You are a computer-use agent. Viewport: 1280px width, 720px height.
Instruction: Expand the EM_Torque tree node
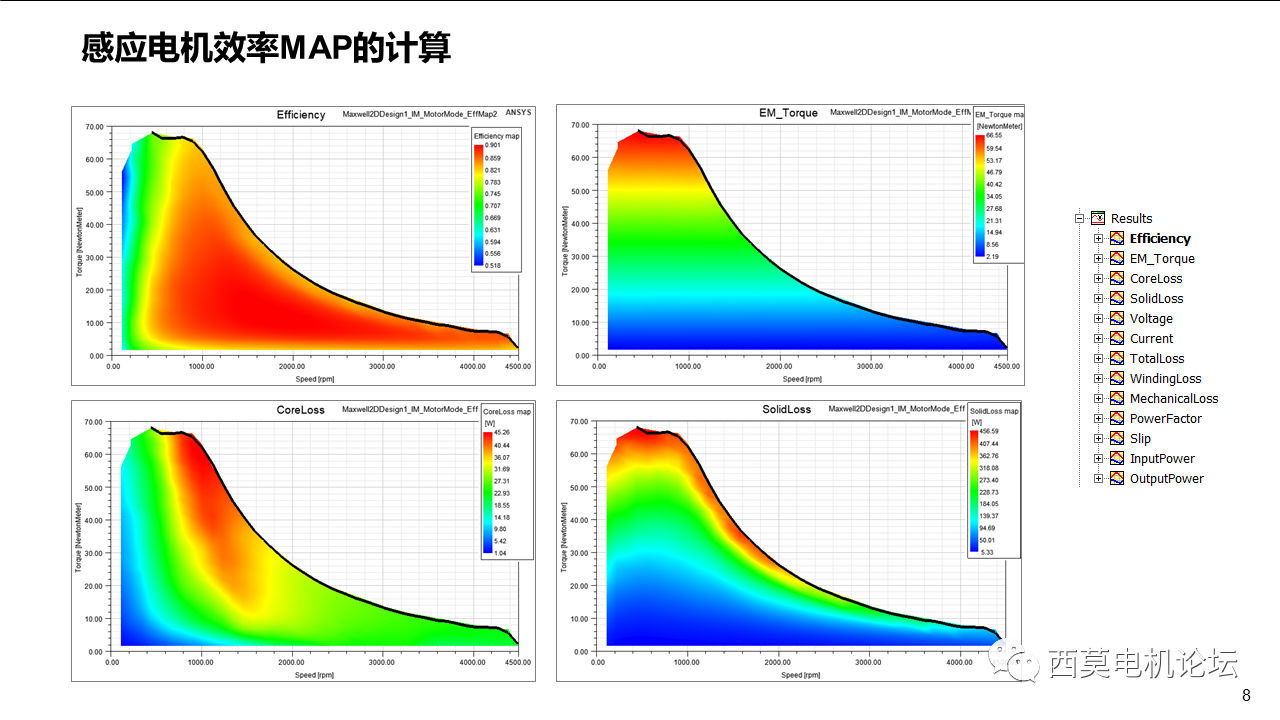(x=1099, y=258)
